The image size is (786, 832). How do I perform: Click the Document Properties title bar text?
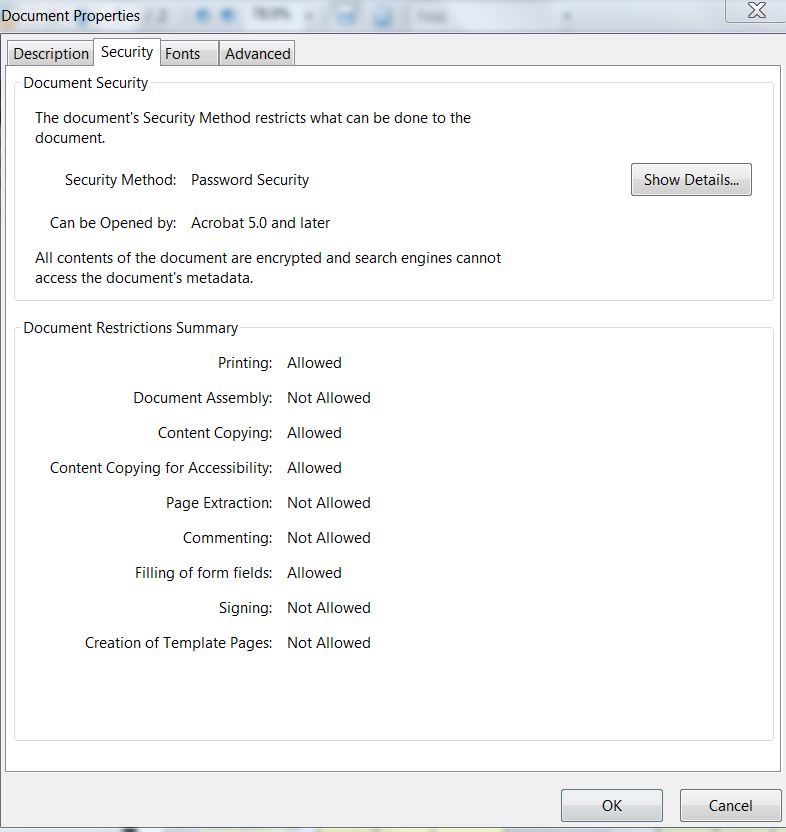pos(71,16)
